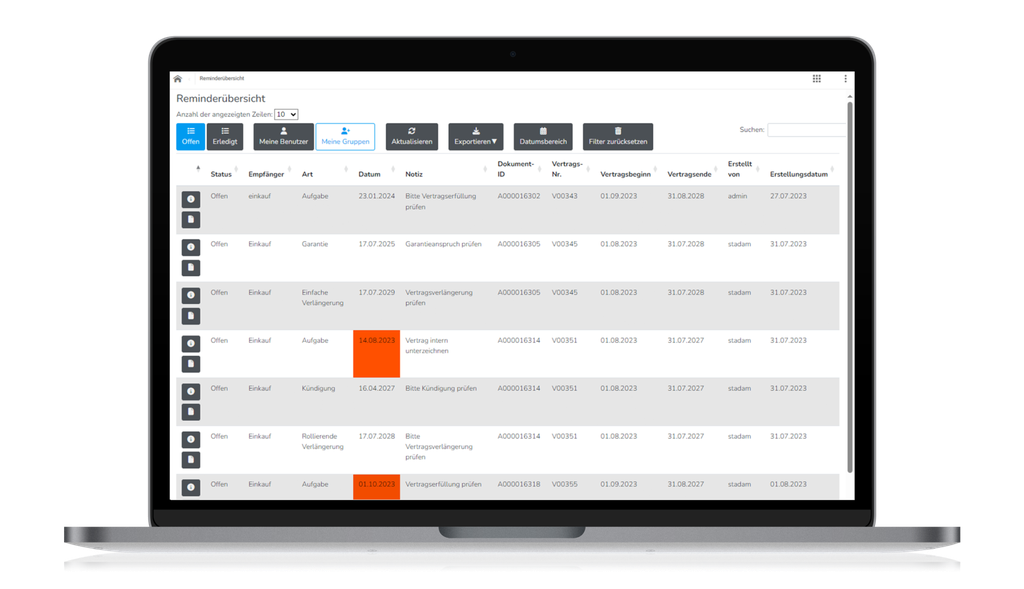Click document ID A000016302
The image size is (1024, 589).
[x=519, y=196]
